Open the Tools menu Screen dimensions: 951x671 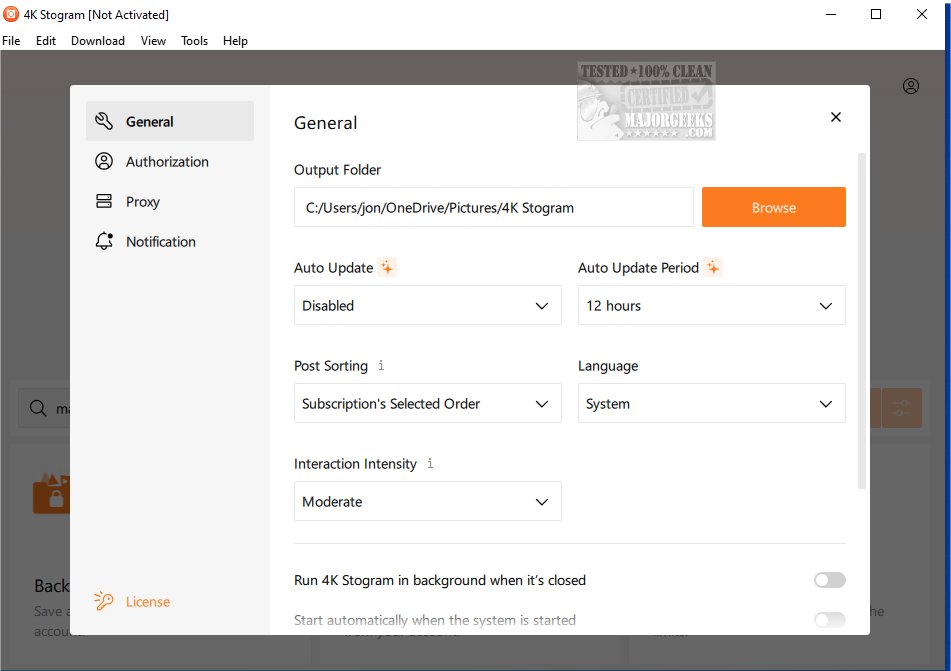click(194, 41)
